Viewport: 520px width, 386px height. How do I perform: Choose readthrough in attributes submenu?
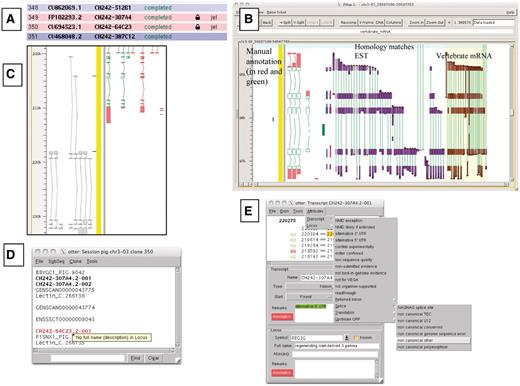[x=345, y=293]
